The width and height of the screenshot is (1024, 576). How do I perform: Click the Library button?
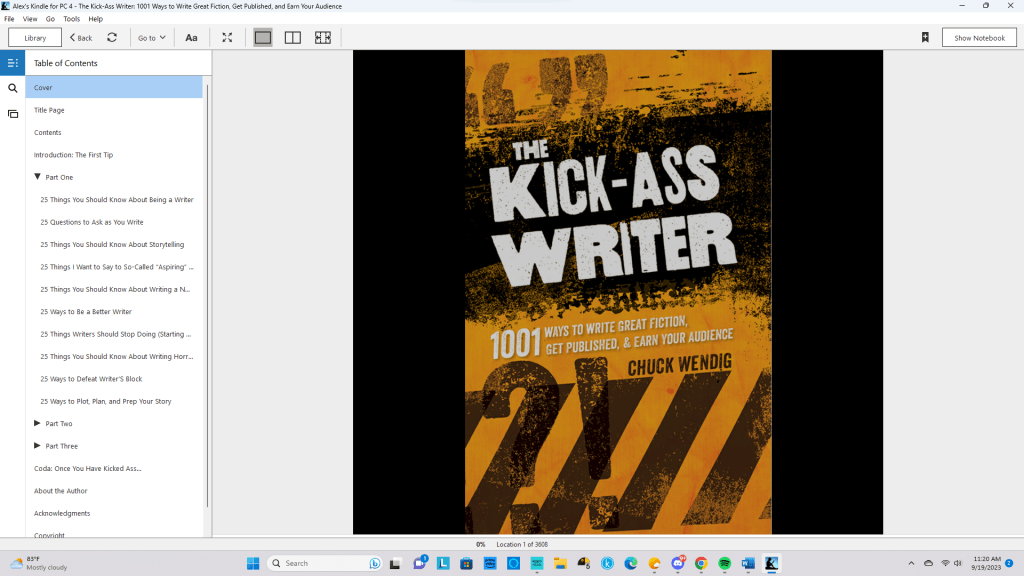point(35,38)
